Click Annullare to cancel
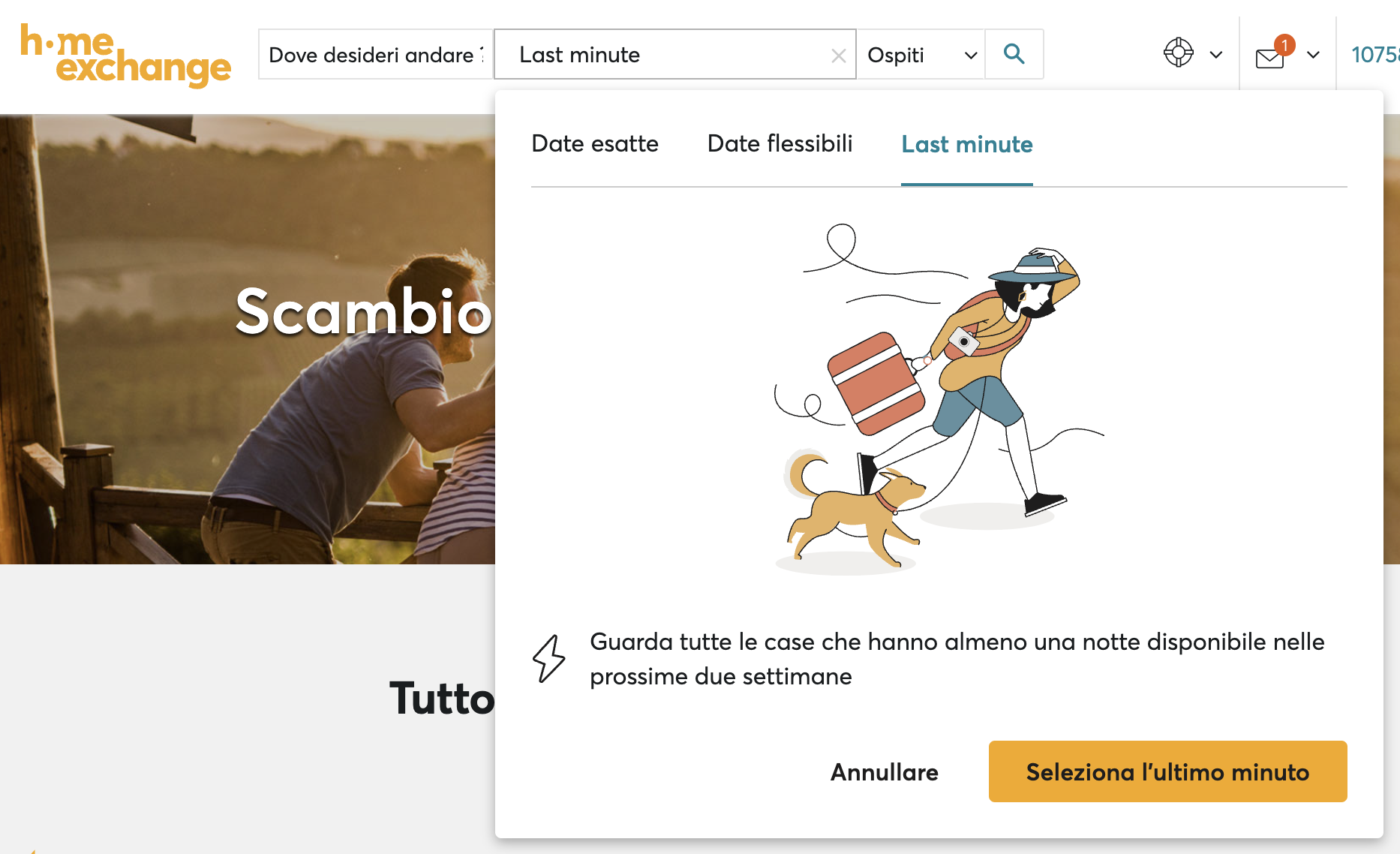This screenshot has width=1400, height=854. pyautogui.click(x=884, y=771)
